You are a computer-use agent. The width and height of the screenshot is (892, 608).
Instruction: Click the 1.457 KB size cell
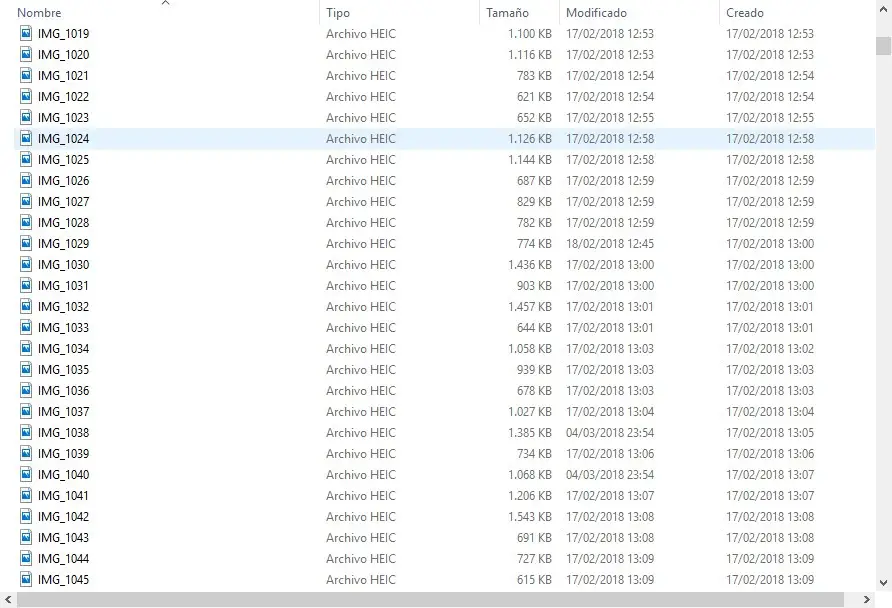pyautogui.click(x=530, y=307)
